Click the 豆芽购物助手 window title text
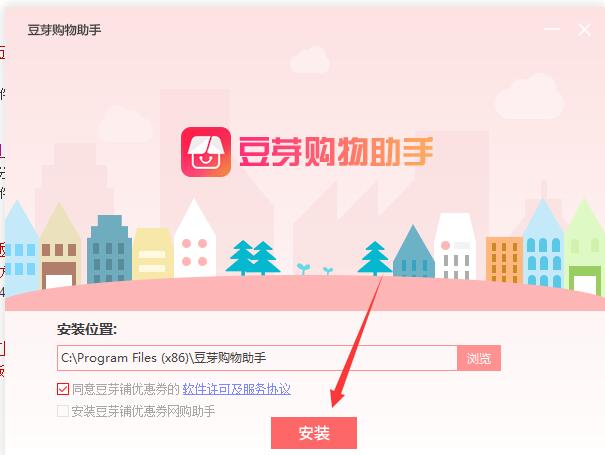 (64, 30)
